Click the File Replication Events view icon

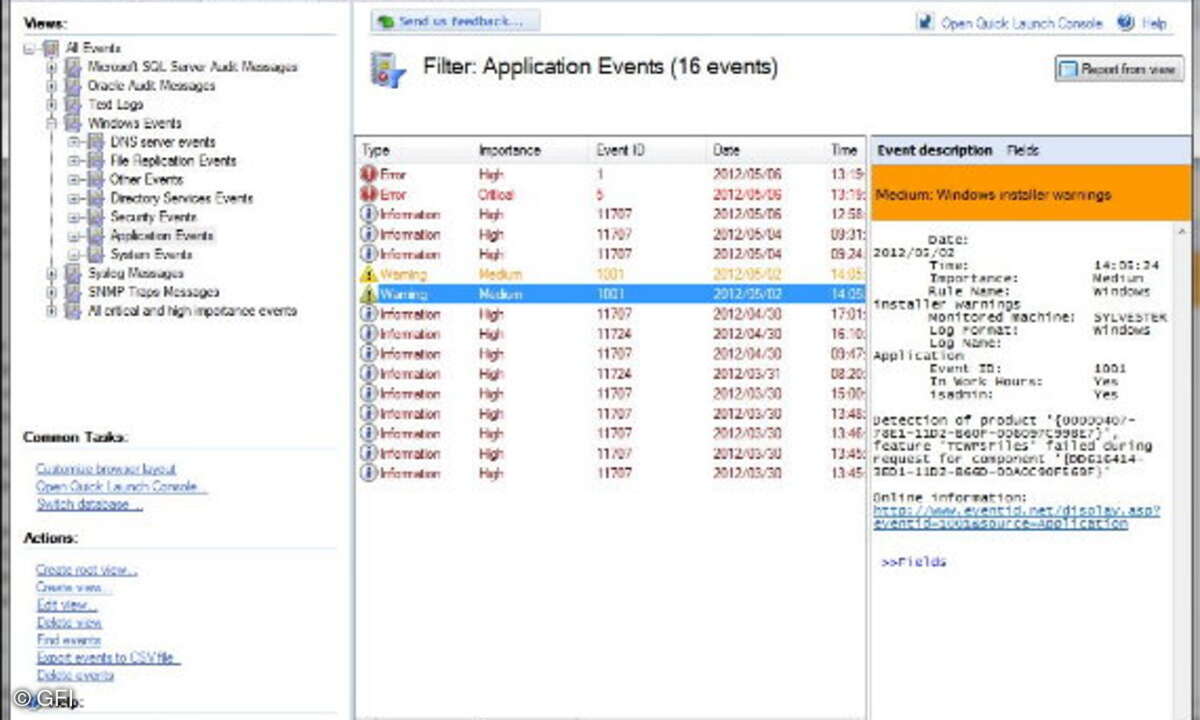pos(94,160)
